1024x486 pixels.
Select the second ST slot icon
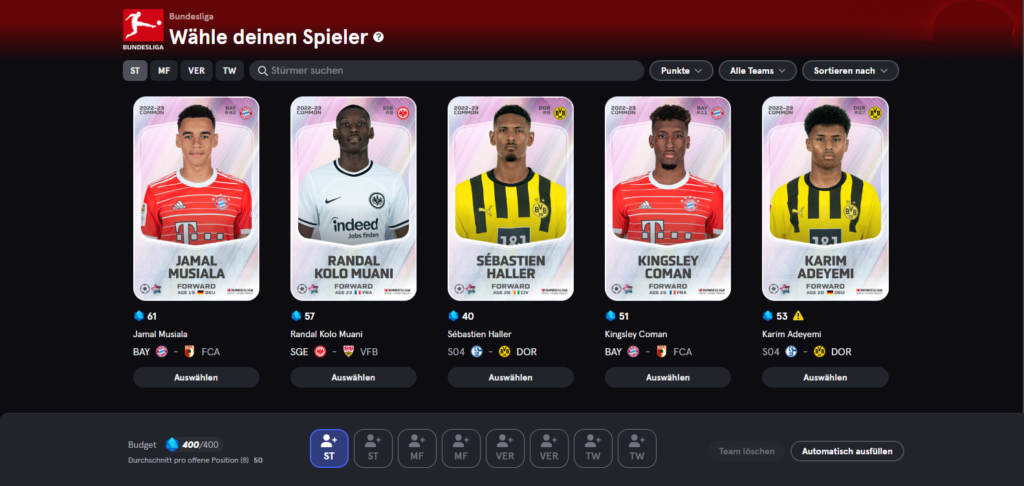point(373,448)
